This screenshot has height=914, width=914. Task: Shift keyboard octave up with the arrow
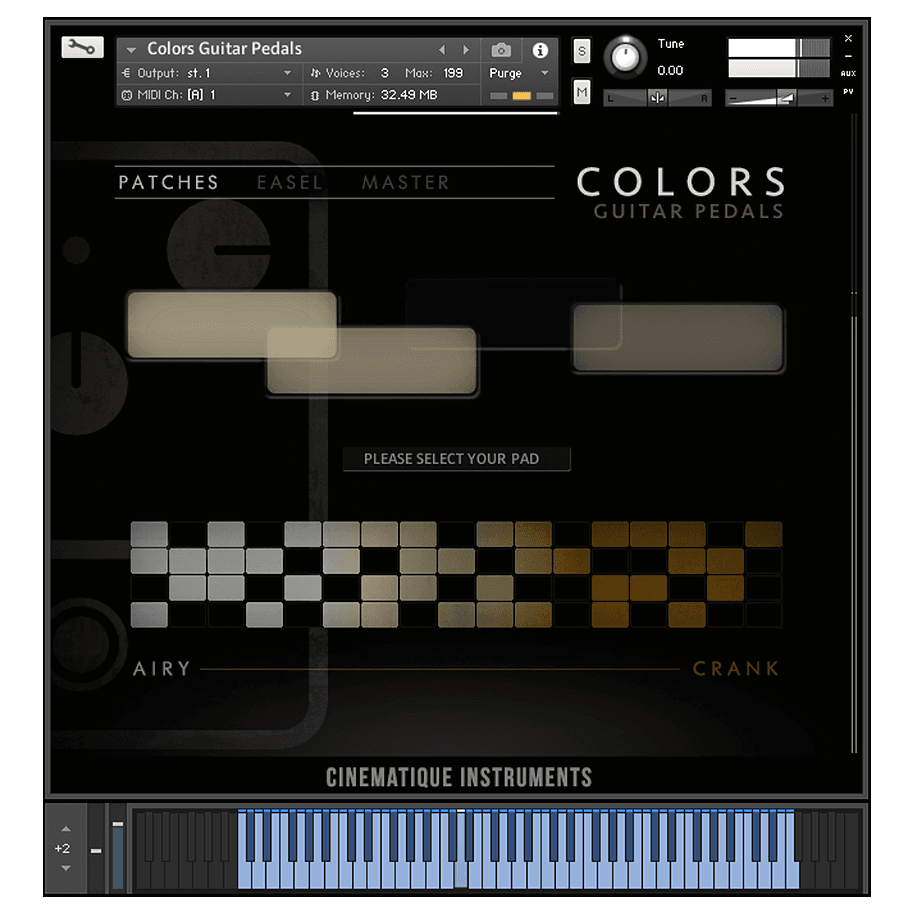coord(66,828)
